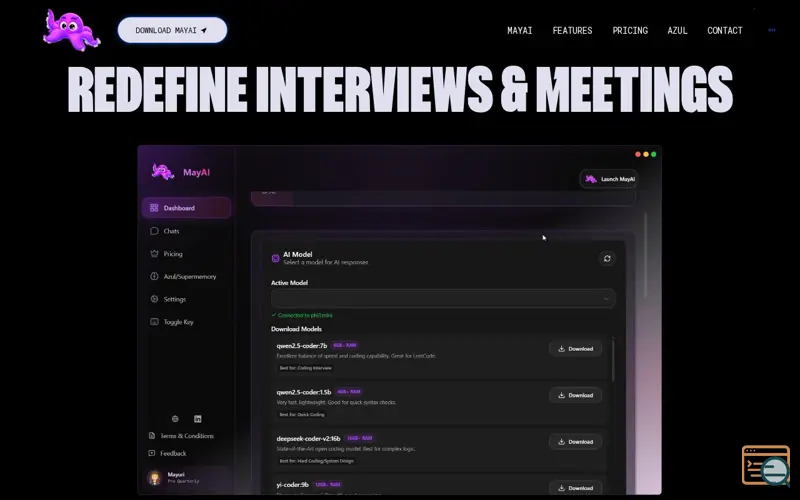Click the deepseek-coder-v2:16b model name
Image resolution: width=800 pixels, height=500 pixels.
point(308,438)
